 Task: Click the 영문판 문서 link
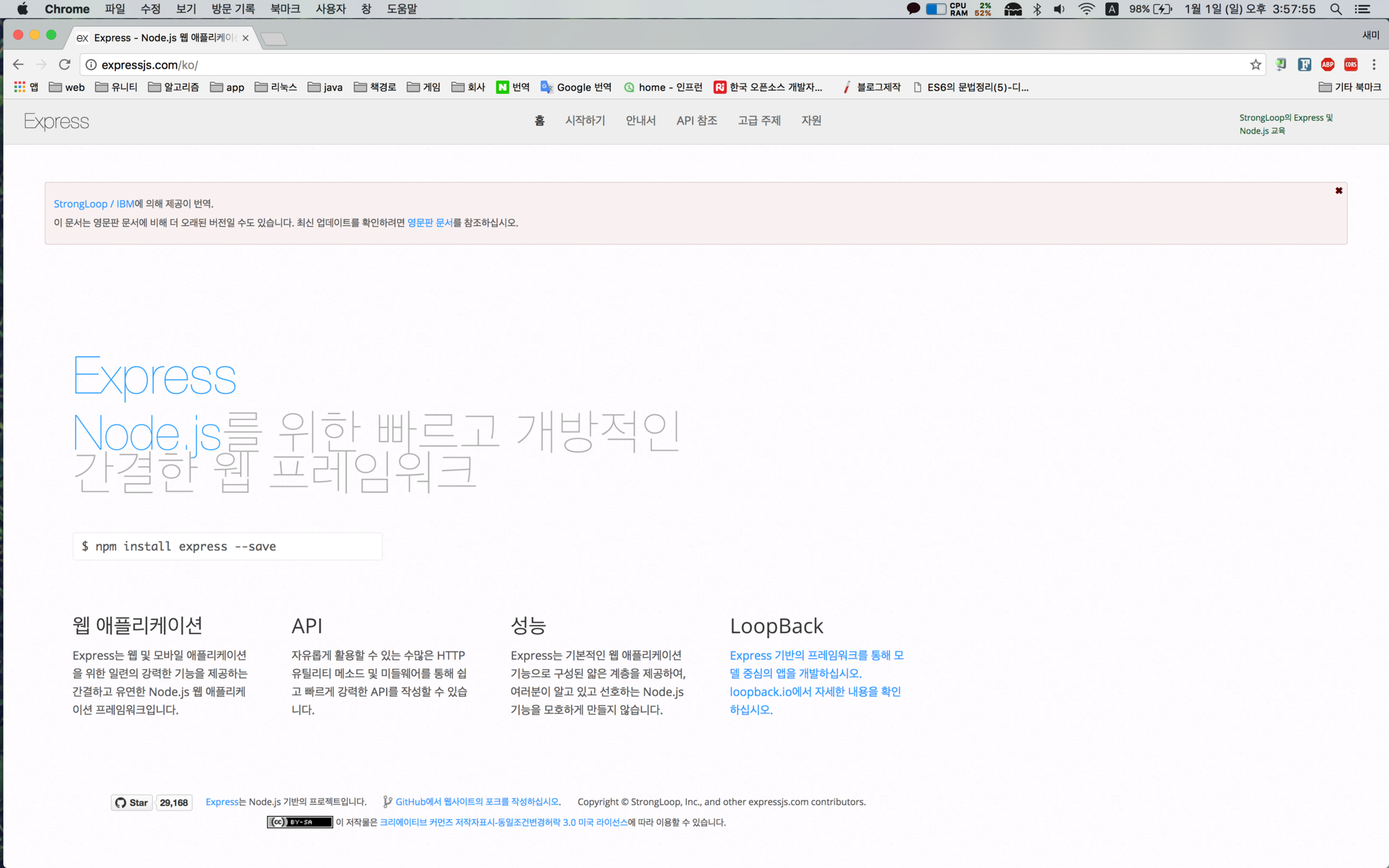point(430,222)
